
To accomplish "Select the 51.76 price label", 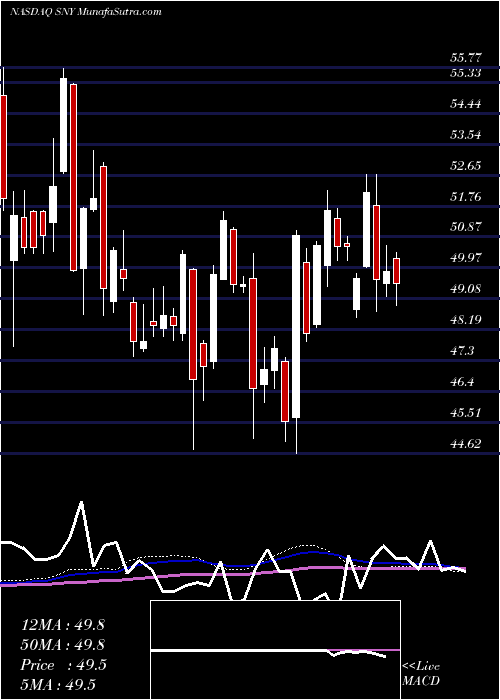I will click(466, 196).
